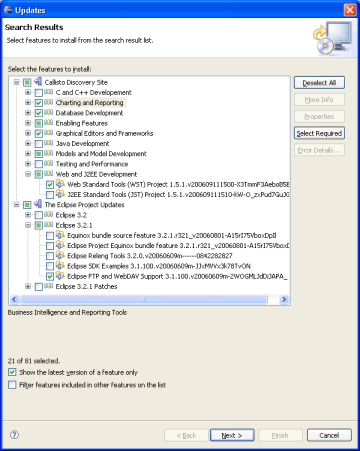Expand the Enabling Features node

28,123
